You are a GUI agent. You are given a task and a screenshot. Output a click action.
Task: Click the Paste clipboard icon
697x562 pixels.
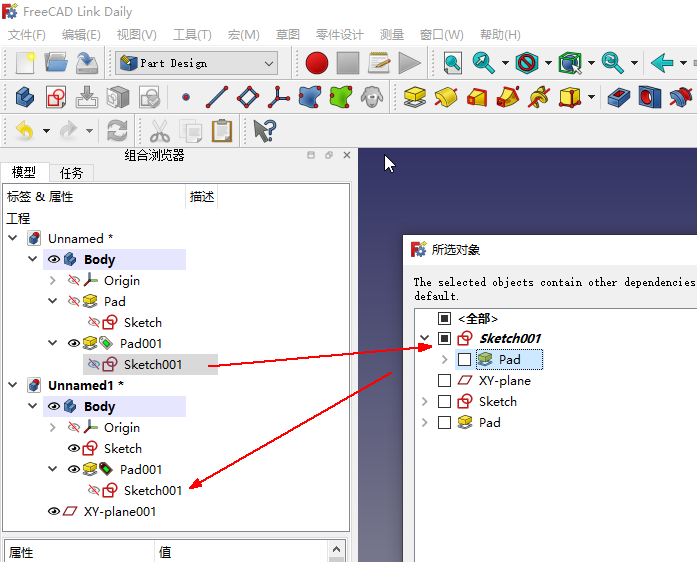(222, 131)
